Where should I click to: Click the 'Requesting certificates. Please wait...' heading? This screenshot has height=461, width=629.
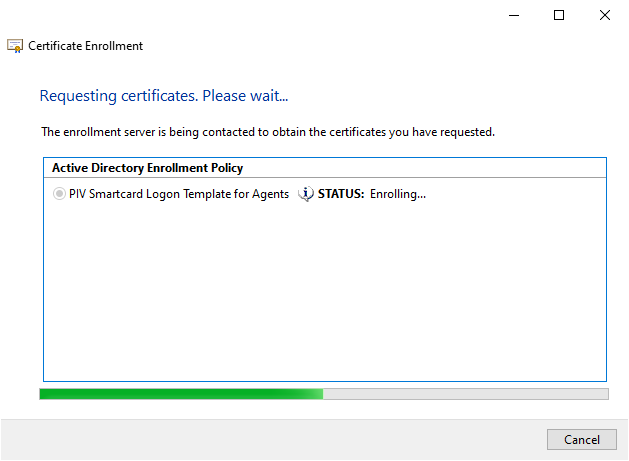click(x=164, y=96)
